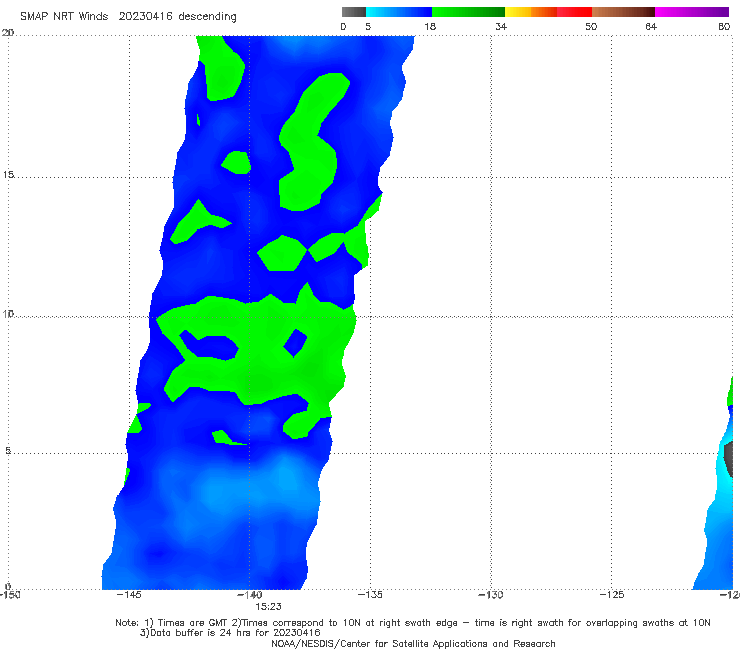The height and width of the screenshot is (650, 740).
Task: Select the gray segment of color bar
Action: point(354,12)
